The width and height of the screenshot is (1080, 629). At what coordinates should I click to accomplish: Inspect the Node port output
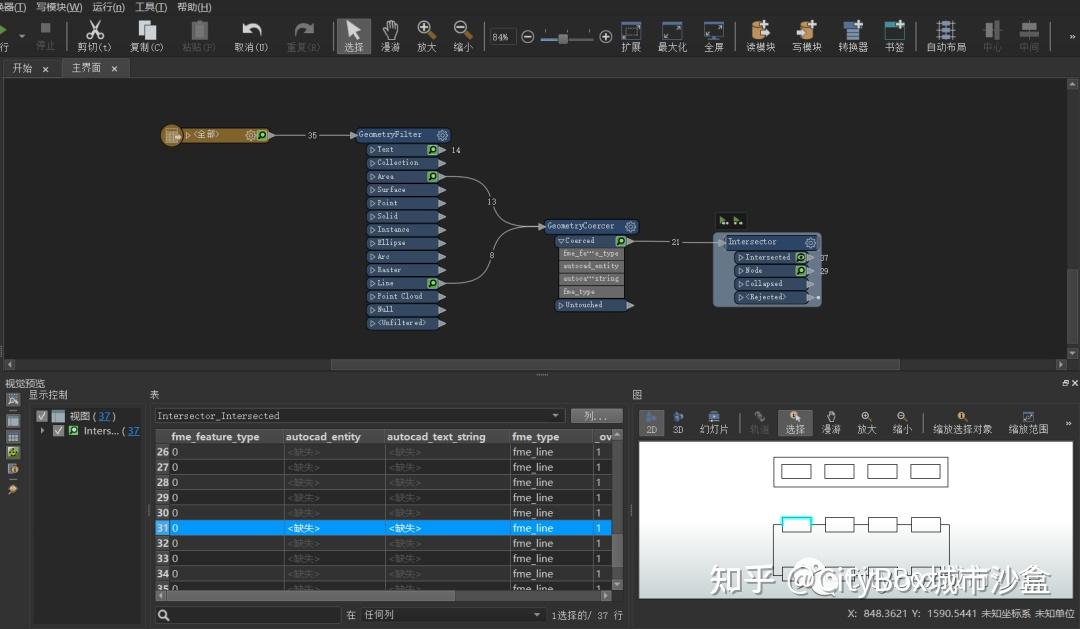tap(801, 271)
